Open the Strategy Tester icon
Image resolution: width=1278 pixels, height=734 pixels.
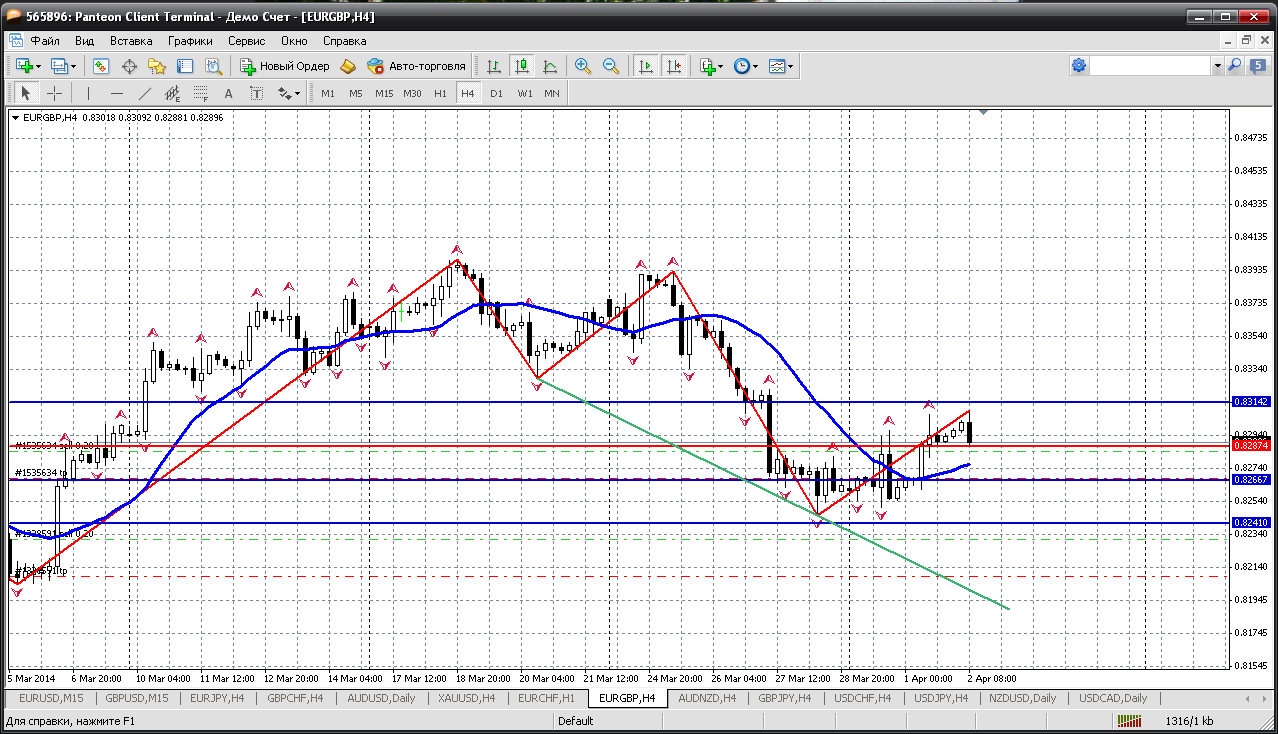click(213, 66)
